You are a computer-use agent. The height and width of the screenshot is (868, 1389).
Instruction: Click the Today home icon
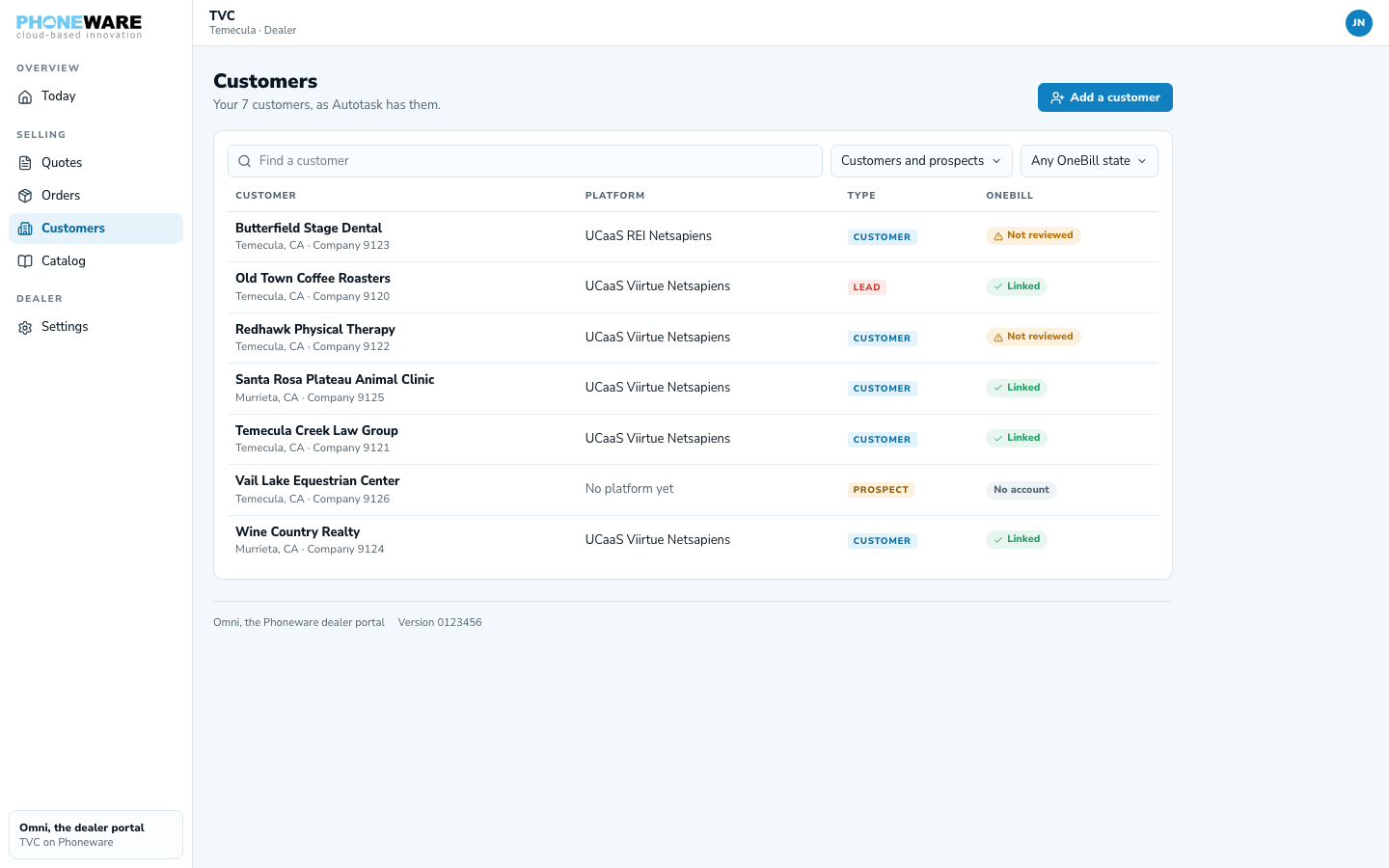tap(25, 96)
